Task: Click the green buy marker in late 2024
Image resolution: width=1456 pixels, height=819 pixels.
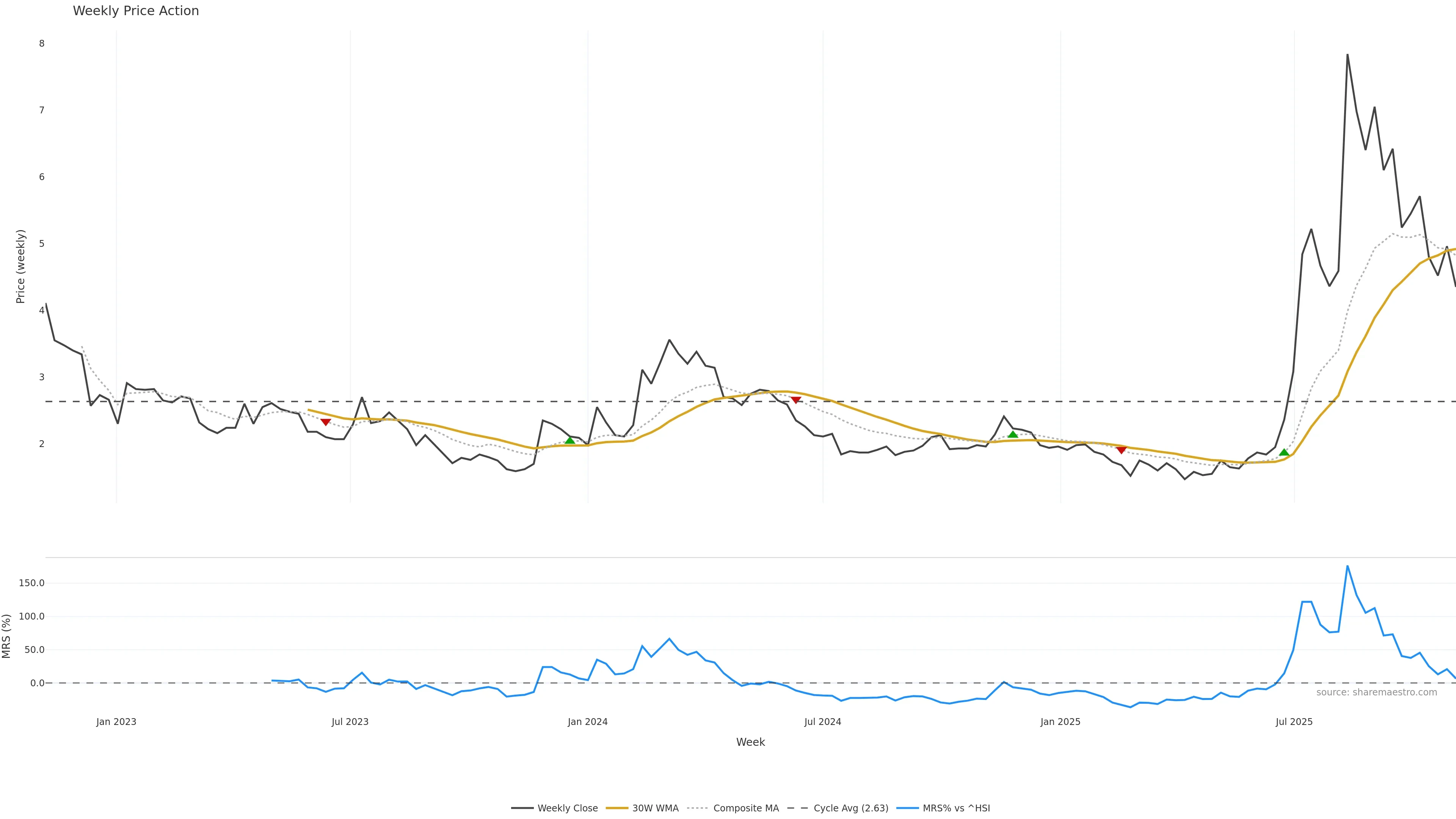Action: tap(1013, 434)
